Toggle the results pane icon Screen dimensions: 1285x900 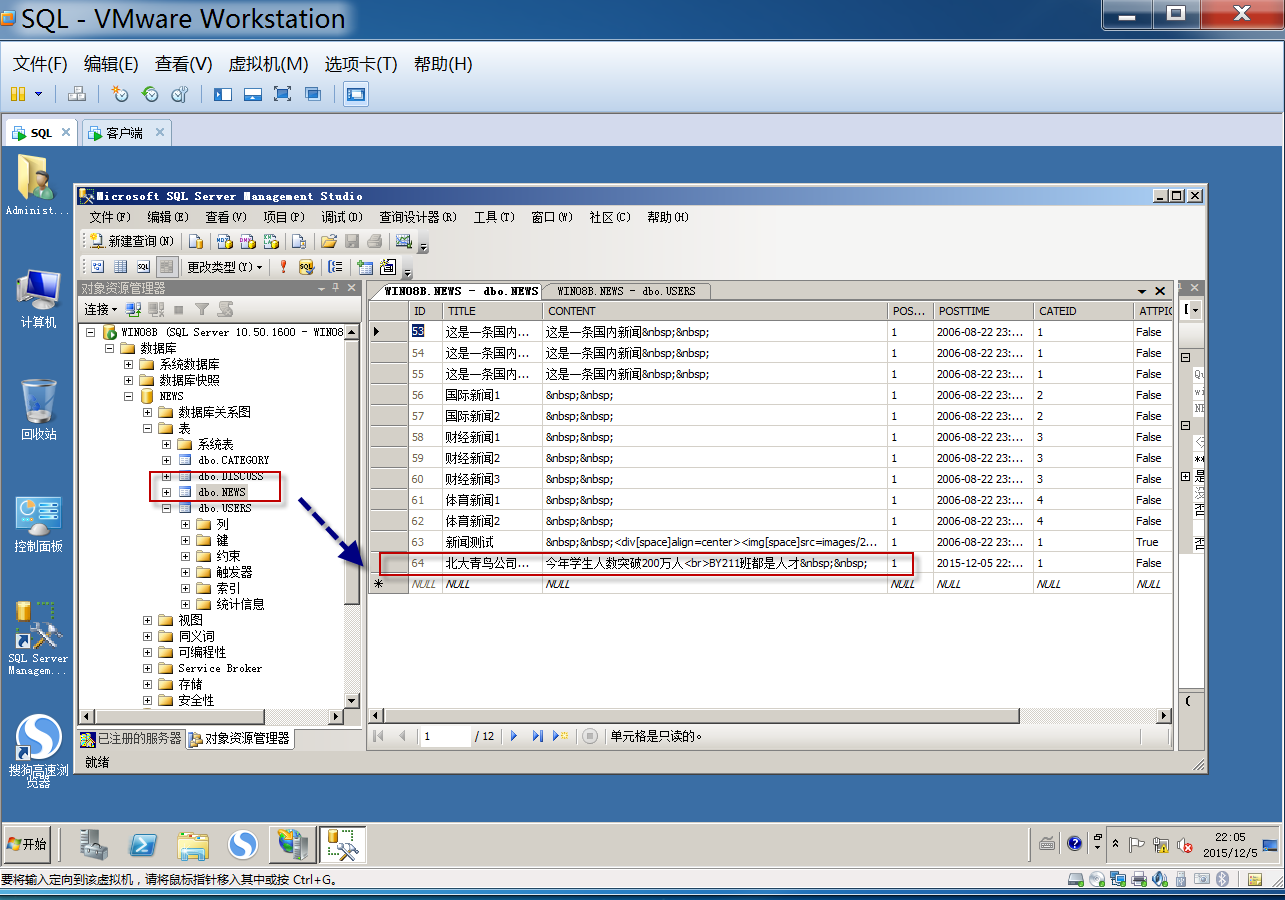click(x=167, y=266)
